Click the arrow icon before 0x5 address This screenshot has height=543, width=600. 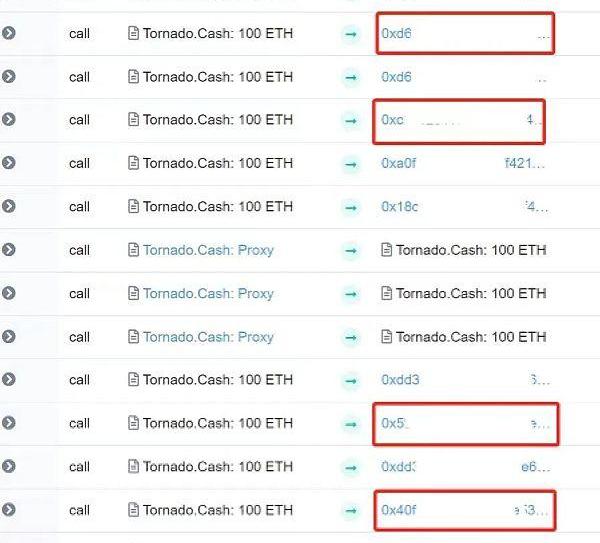pyautogui.click(x=351, y=424)
